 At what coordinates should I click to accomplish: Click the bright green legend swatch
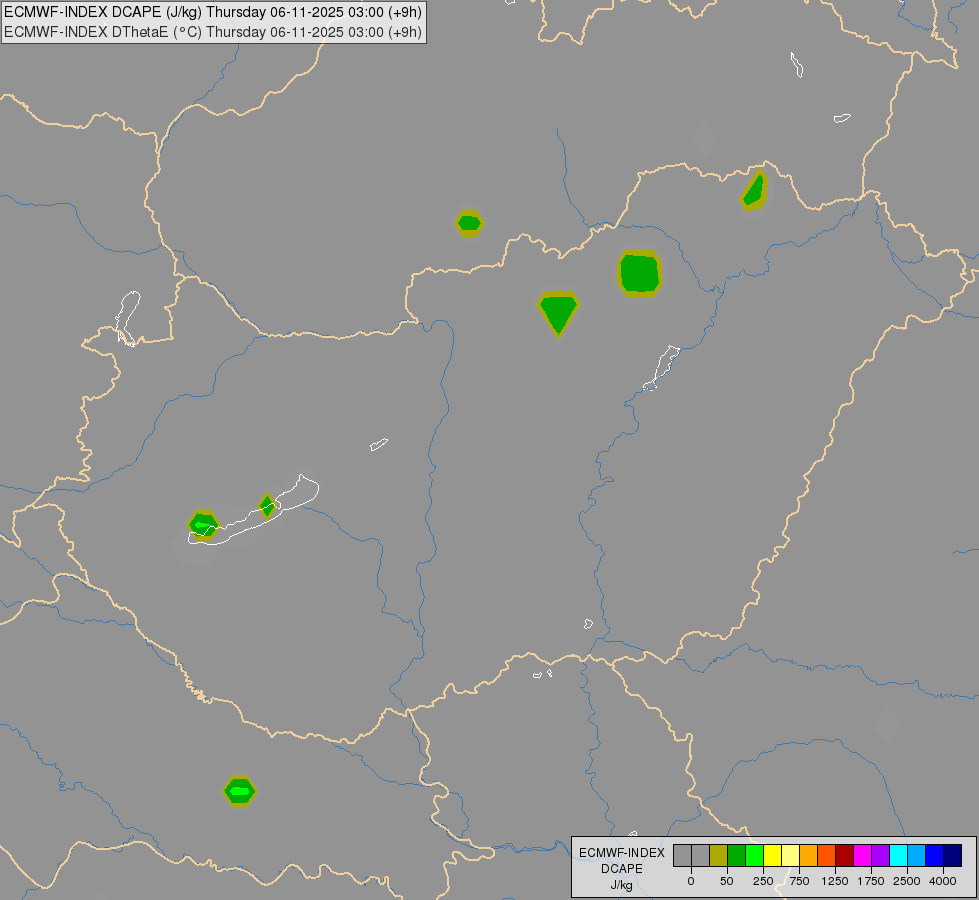pyautogui.click(x=755, y=855)
